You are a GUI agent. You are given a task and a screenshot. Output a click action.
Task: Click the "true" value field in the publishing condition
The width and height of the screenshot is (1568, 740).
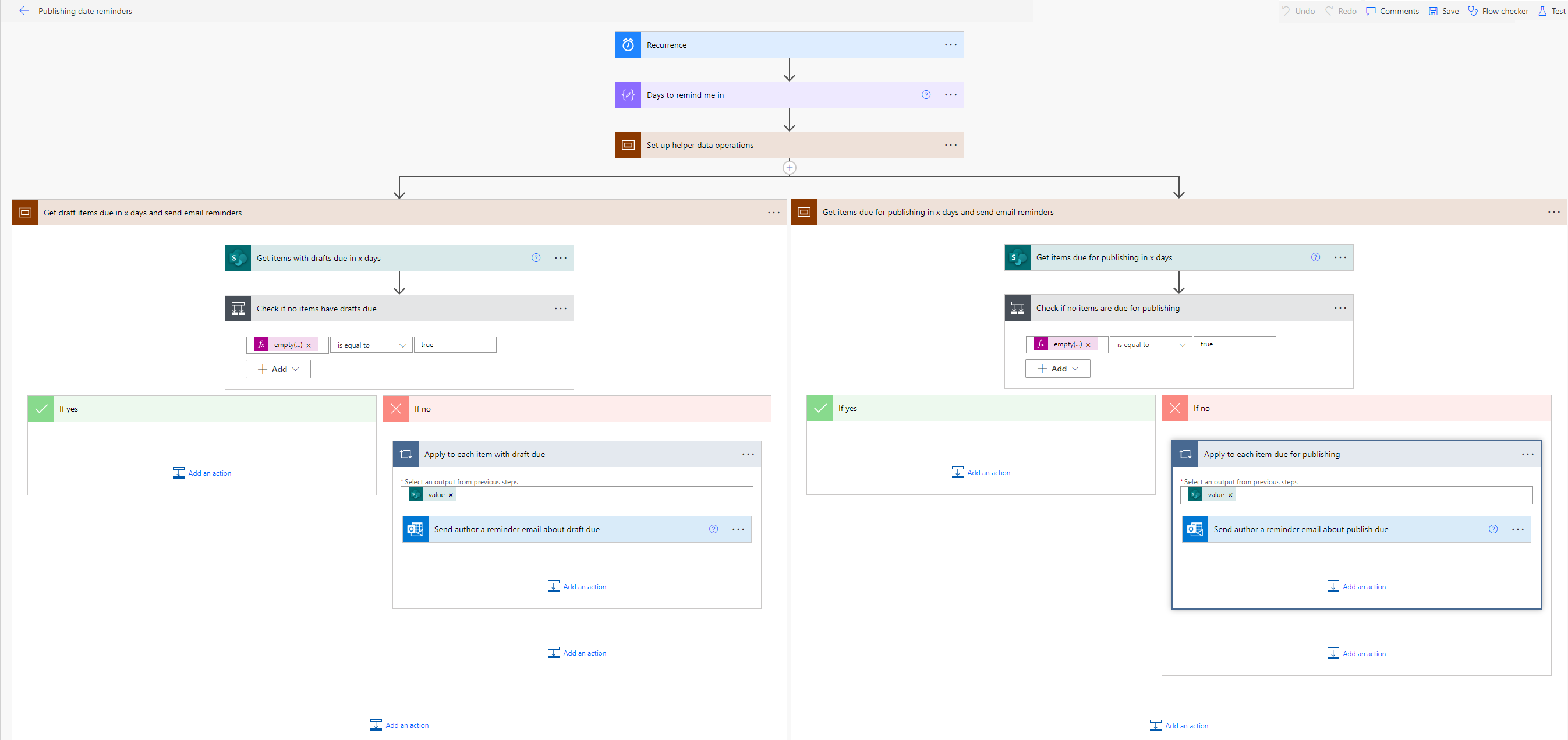click(1234, 344)
